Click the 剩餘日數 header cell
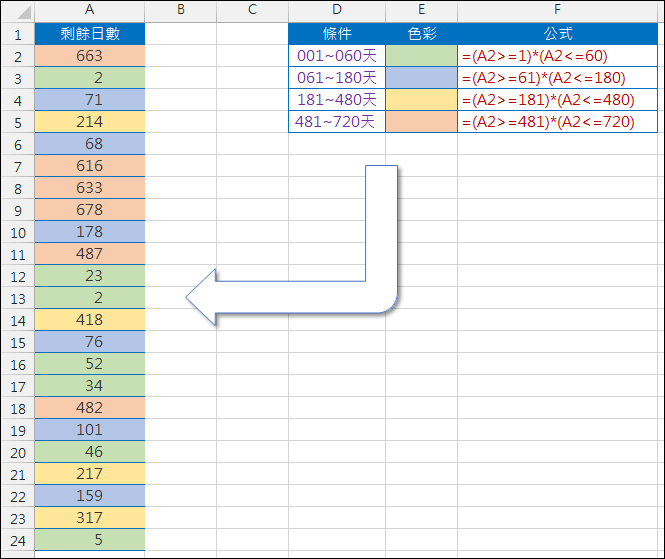665x559 pixels. coord(89,34)
